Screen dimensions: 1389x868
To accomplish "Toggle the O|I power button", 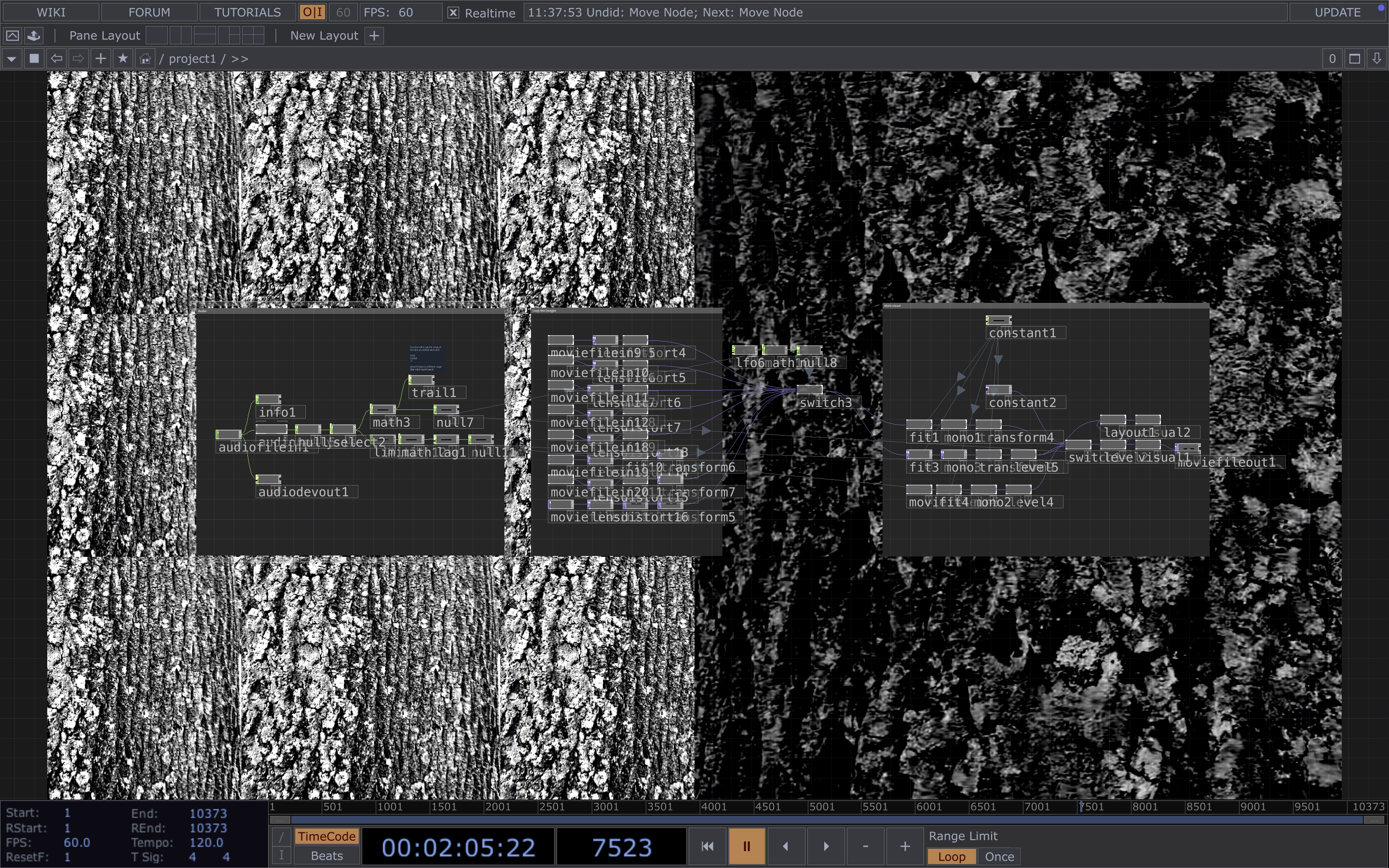I will [x=313, y=13].
